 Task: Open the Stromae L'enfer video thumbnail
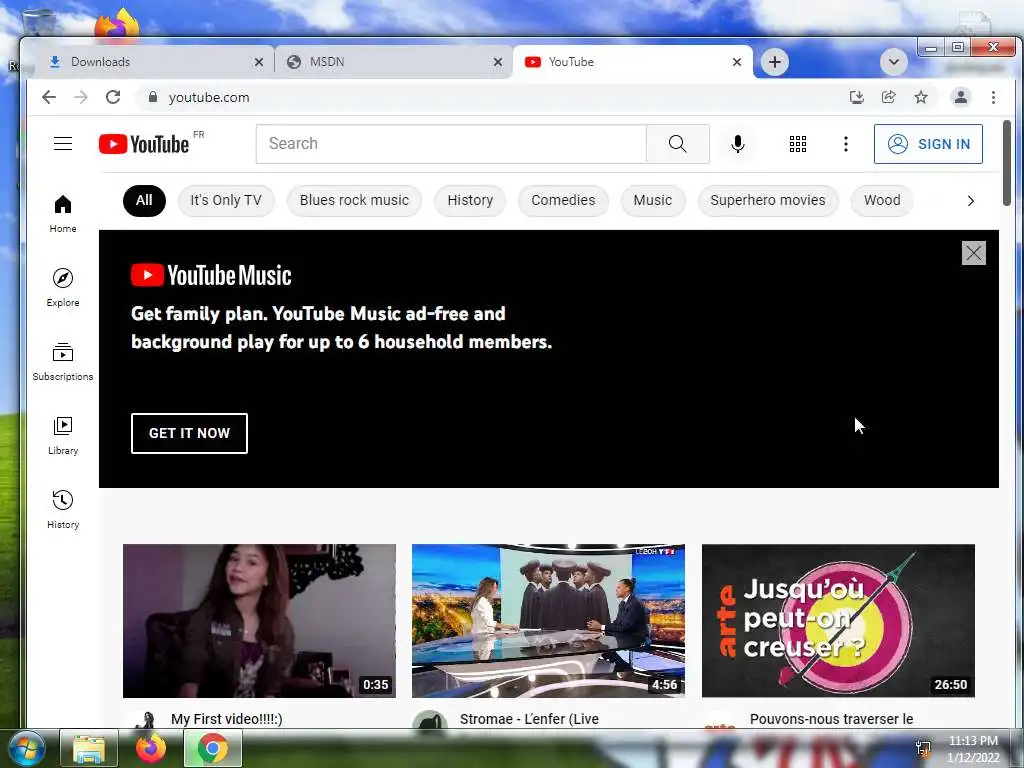click(x=549, y=620)
